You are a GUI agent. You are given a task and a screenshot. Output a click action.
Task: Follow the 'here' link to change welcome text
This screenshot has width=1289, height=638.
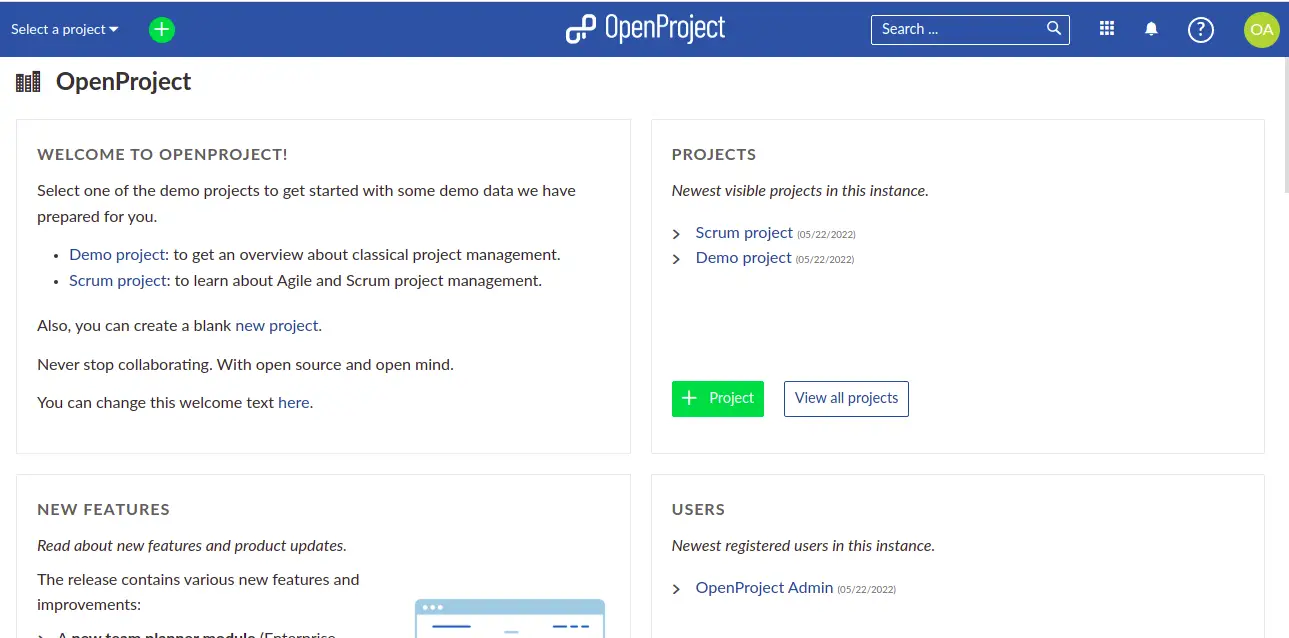pos(294,403)
